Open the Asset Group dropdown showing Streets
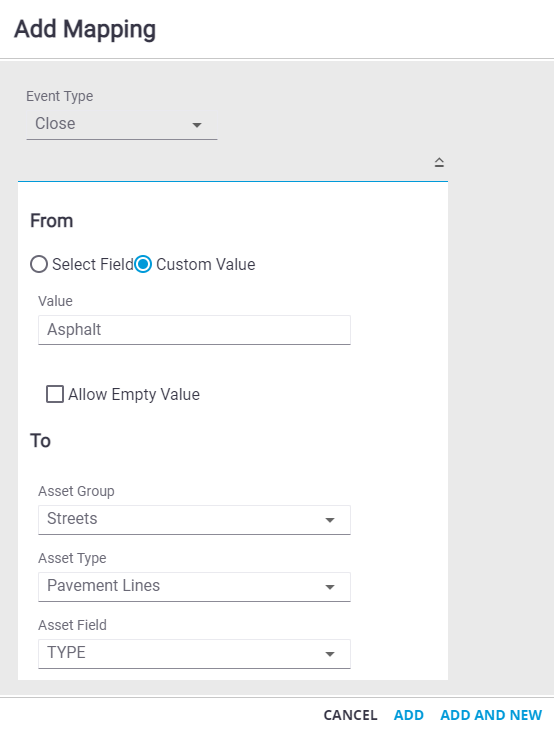This screenshot has height=730, width=554. click(x=194, y=520)
